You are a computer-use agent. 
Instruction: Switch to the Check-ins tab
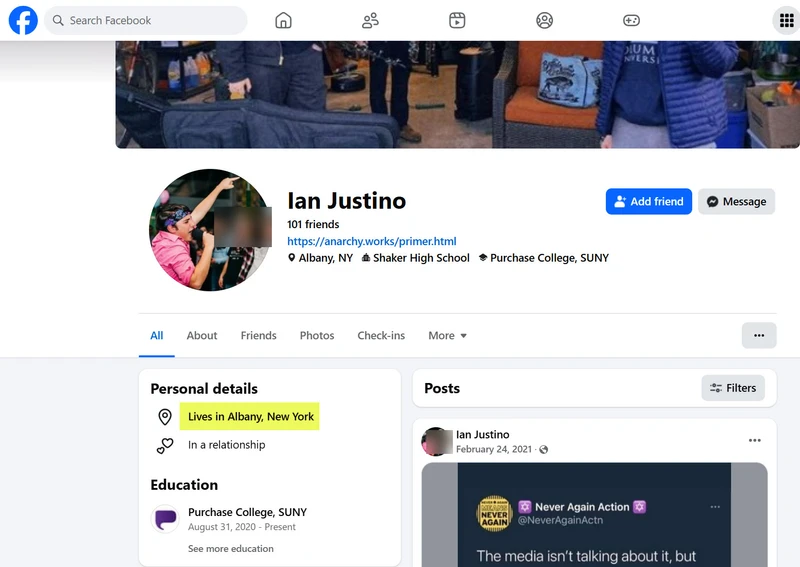tap(381, 335)
